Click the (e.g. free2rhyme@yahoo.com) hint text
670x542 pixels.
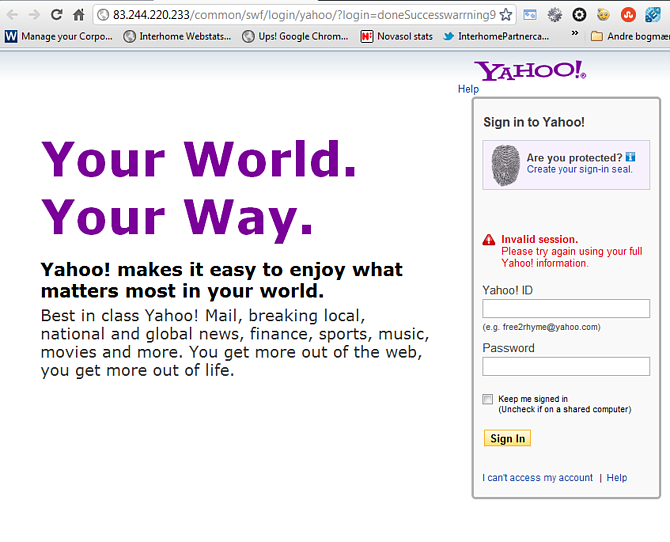[541, 327]
